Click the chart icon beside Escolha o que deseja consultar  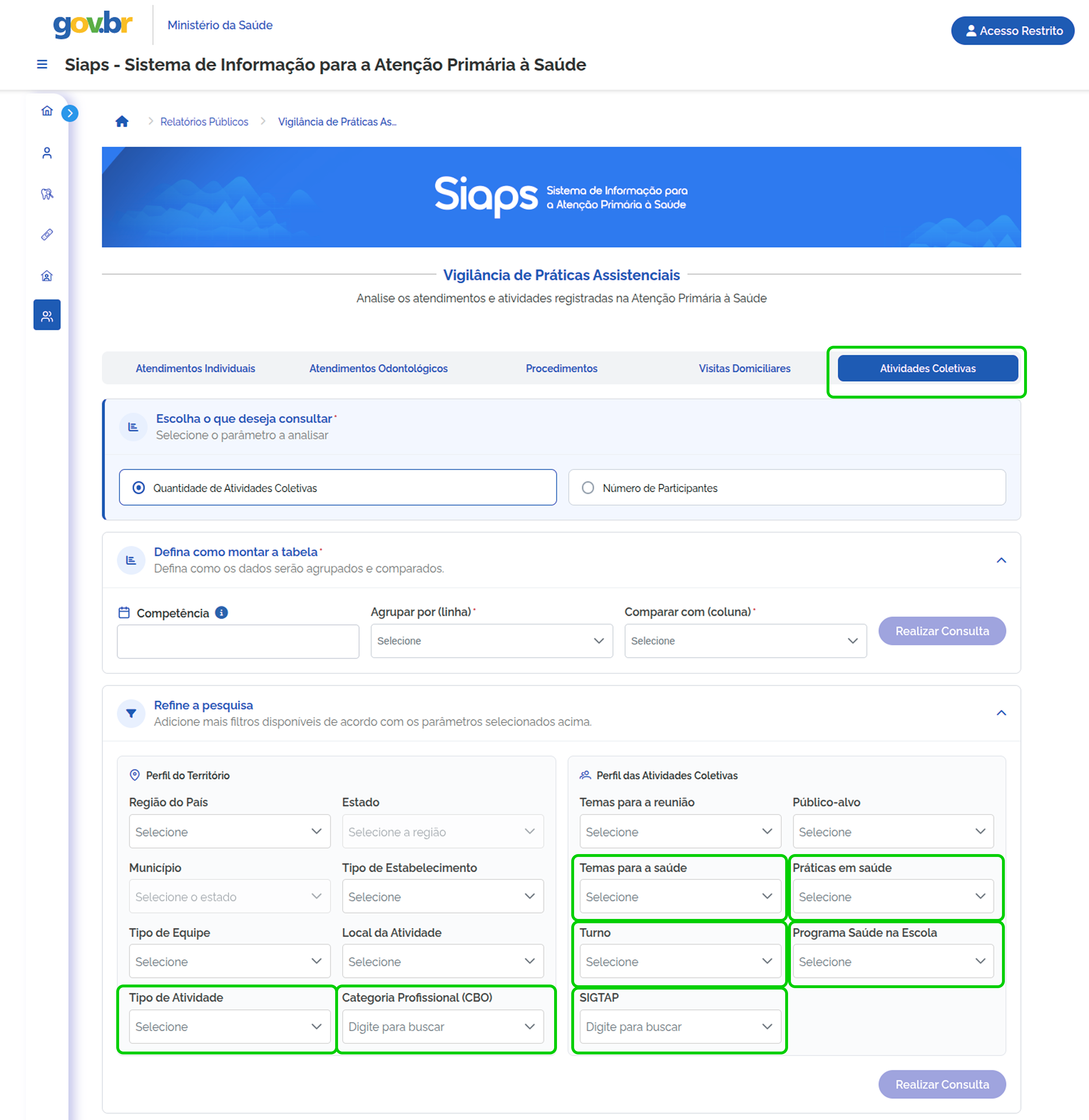(x=133, y=427)
